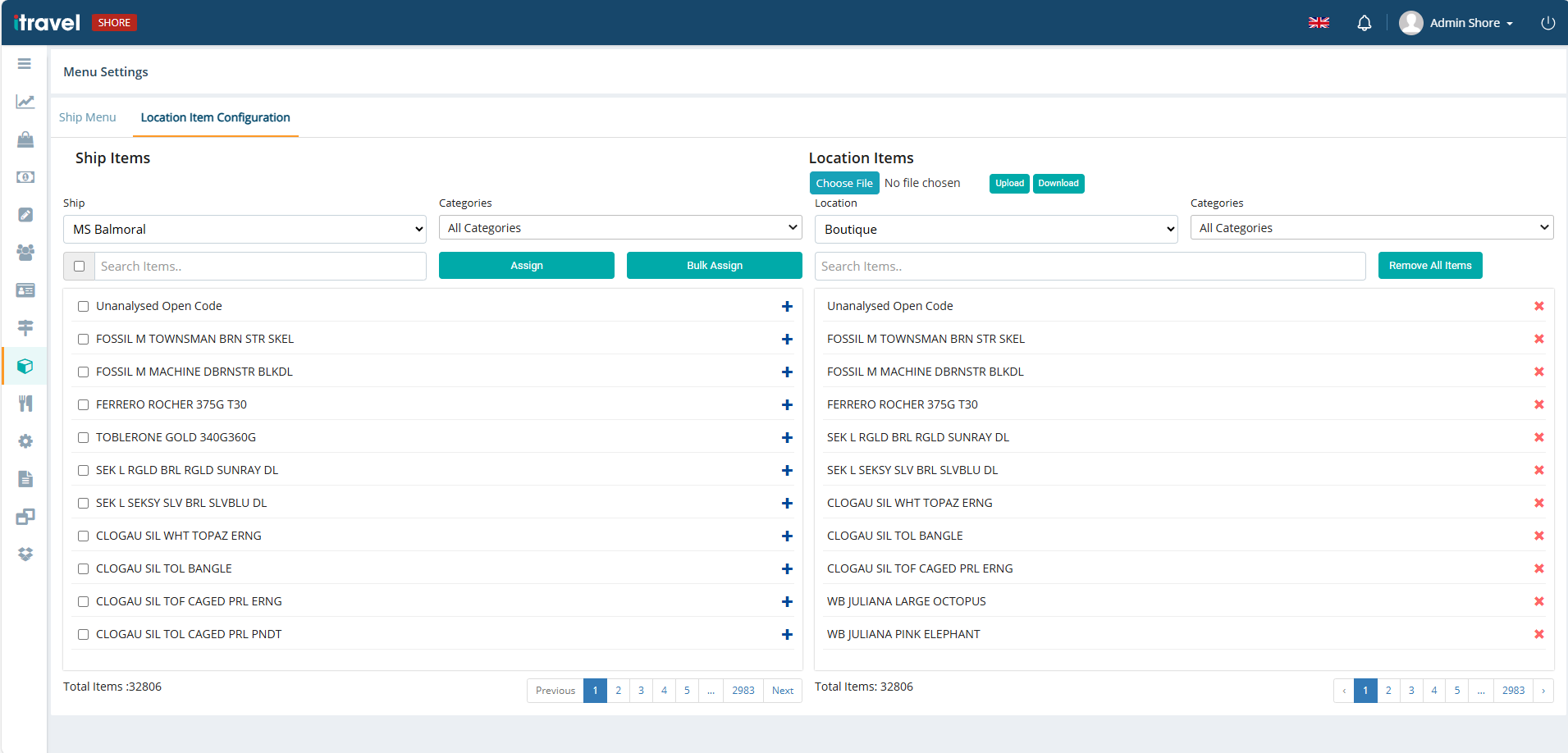
Task: Click the notification bell icon
Action: pyautogui.click(x=1364, y=23)
